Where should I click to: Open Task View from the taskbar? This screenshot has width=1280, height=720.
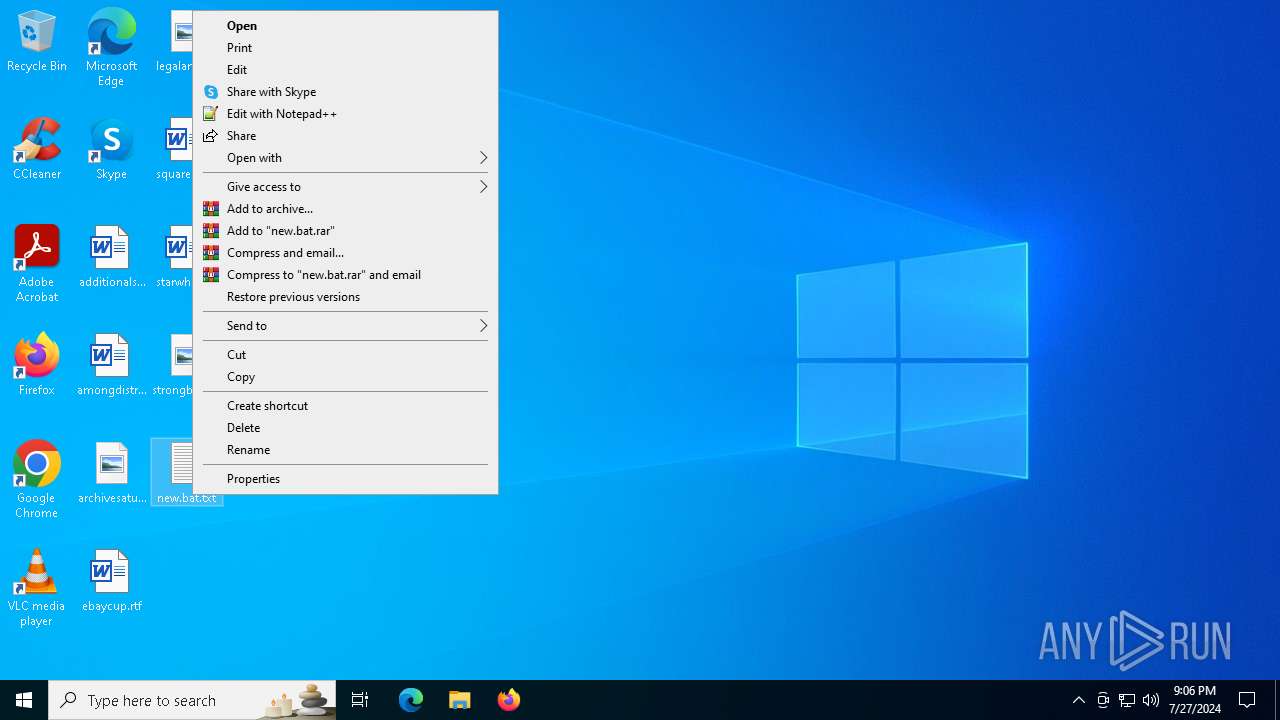360,700
